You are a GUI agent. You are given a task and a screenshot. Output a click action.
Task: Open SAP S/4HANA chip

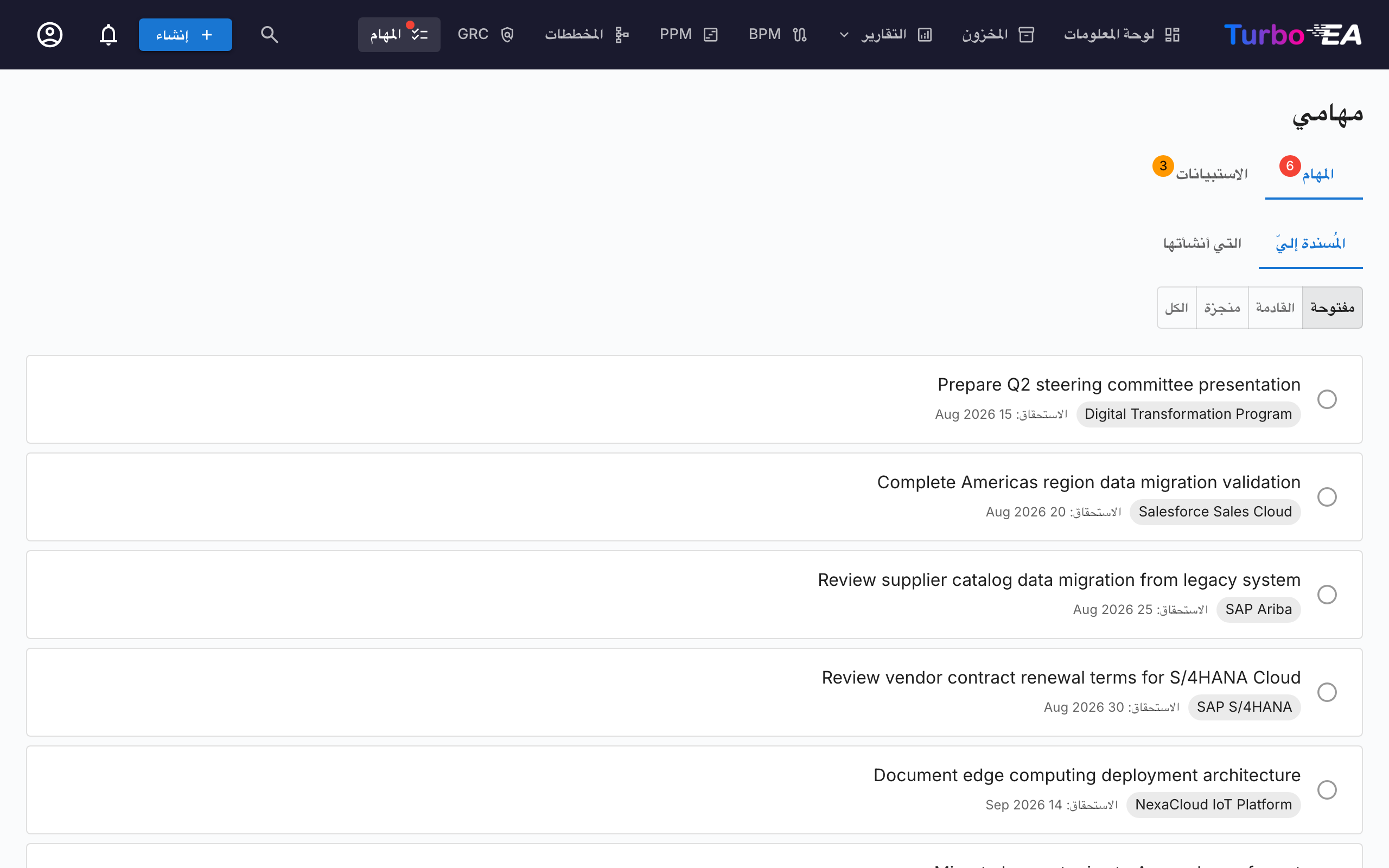[1244, 707]
